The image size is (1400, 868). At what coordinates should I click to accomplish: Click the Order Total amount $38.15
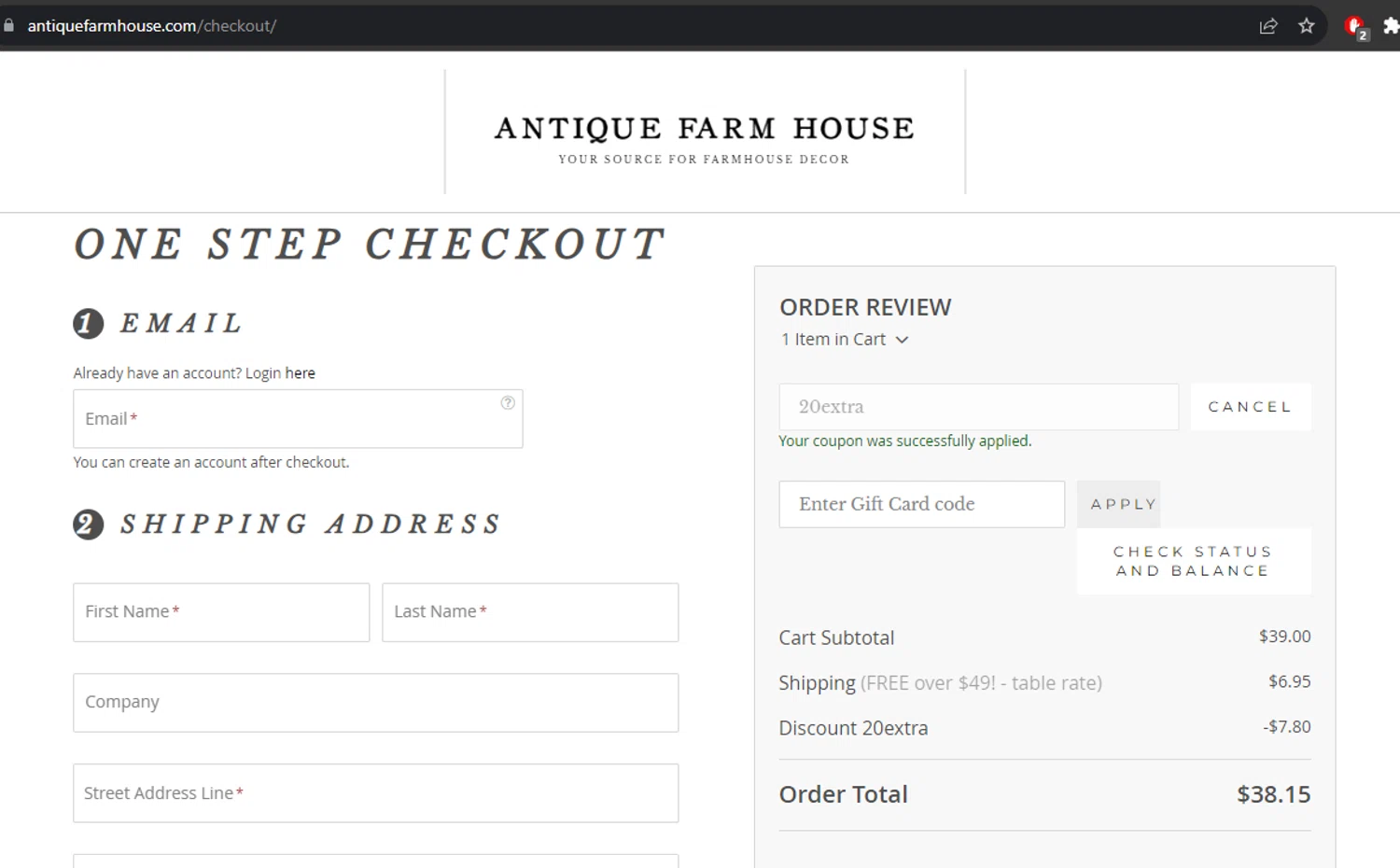pos(1274,794)
